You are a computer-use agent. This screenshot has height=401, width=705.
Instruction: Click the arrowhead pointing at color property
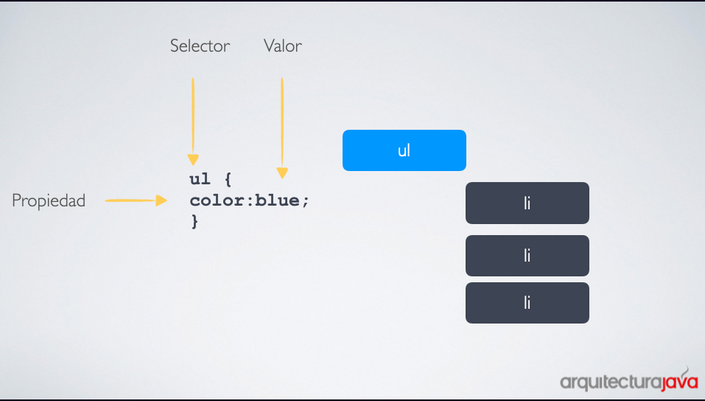point(161,200)
